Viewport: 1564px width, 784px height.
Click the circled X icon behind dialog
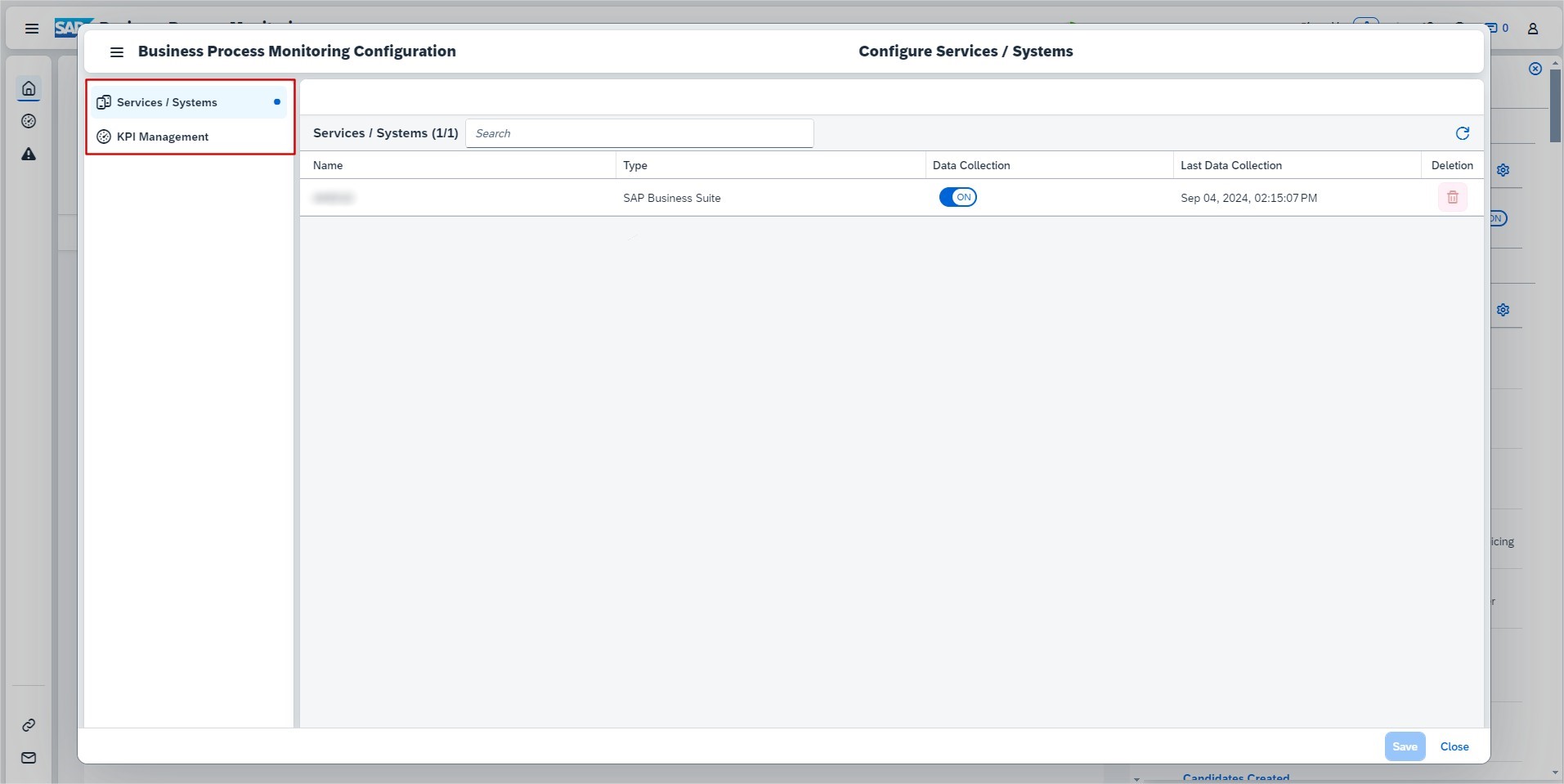(1535, 69)
